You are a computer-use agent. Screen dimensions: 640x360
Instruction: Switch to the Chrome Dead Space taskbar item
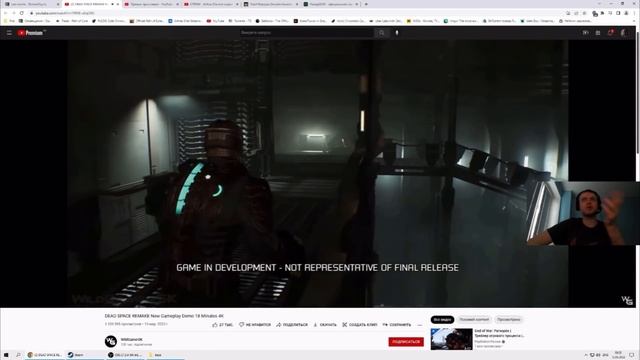(x=45, y=355)
